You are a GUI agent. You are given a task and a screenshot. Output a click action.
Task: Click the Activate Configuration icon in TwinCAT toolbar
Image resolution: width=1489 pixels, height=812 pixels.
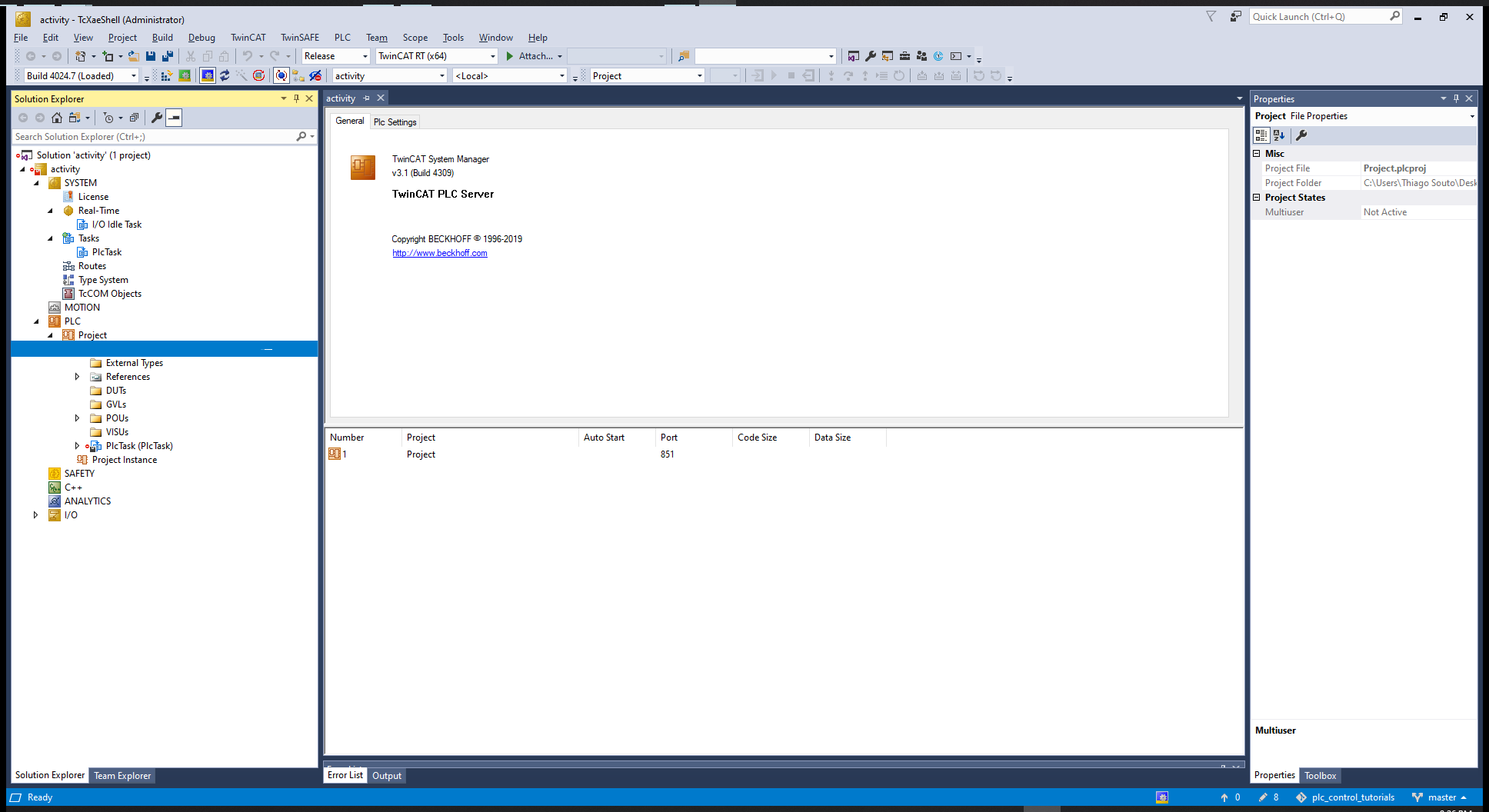(166, 75)
